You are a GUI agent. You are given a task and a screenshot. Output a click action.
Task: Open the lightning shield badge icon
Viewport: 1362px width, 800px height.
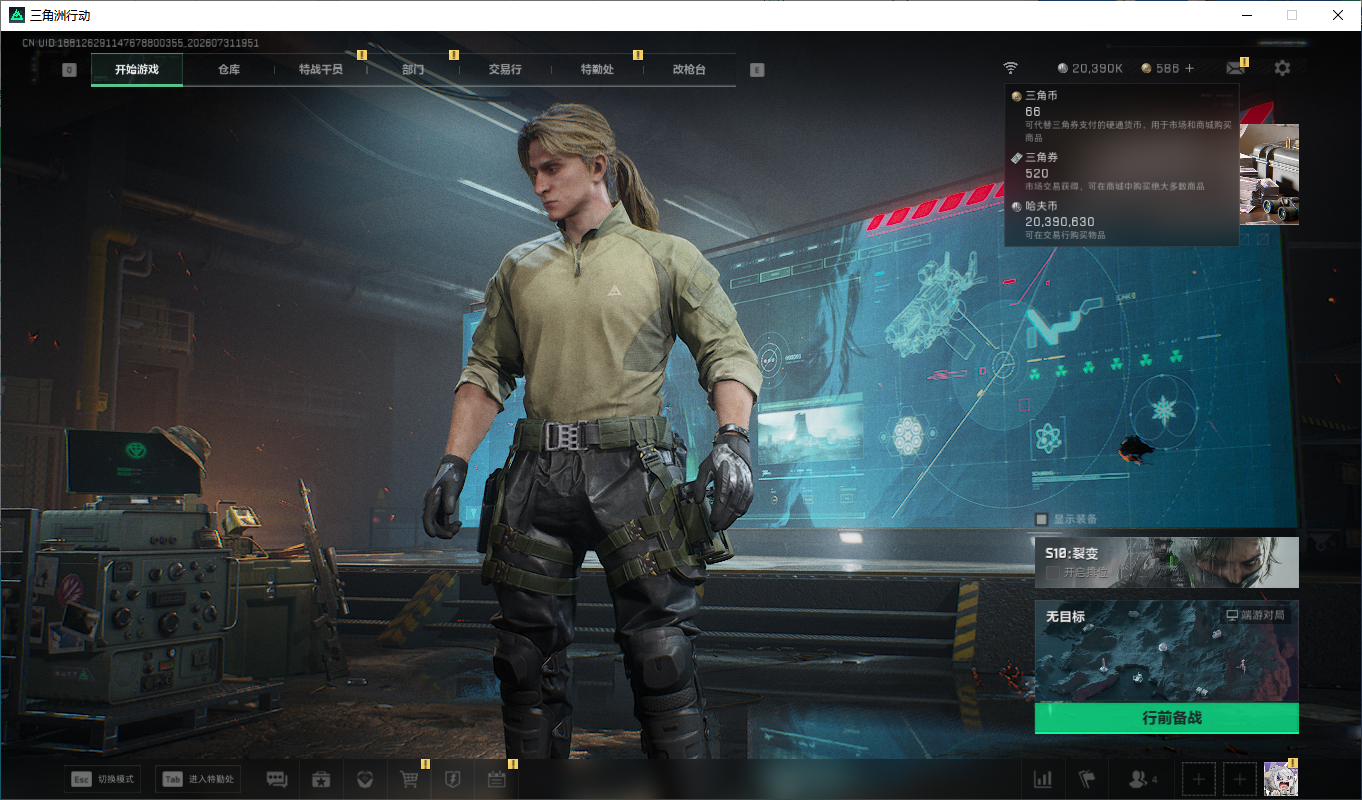click(453, 780)
